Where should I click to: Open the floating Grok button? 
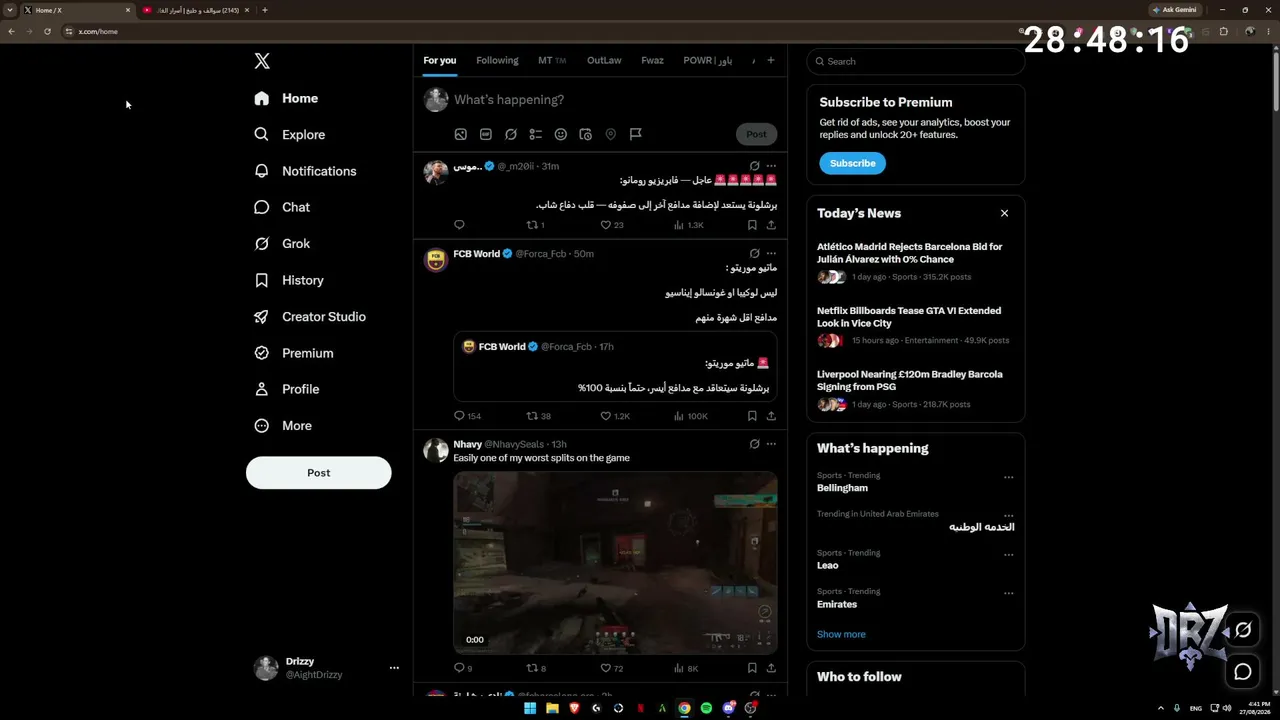pyautogui.click(x=1243, y=630)
